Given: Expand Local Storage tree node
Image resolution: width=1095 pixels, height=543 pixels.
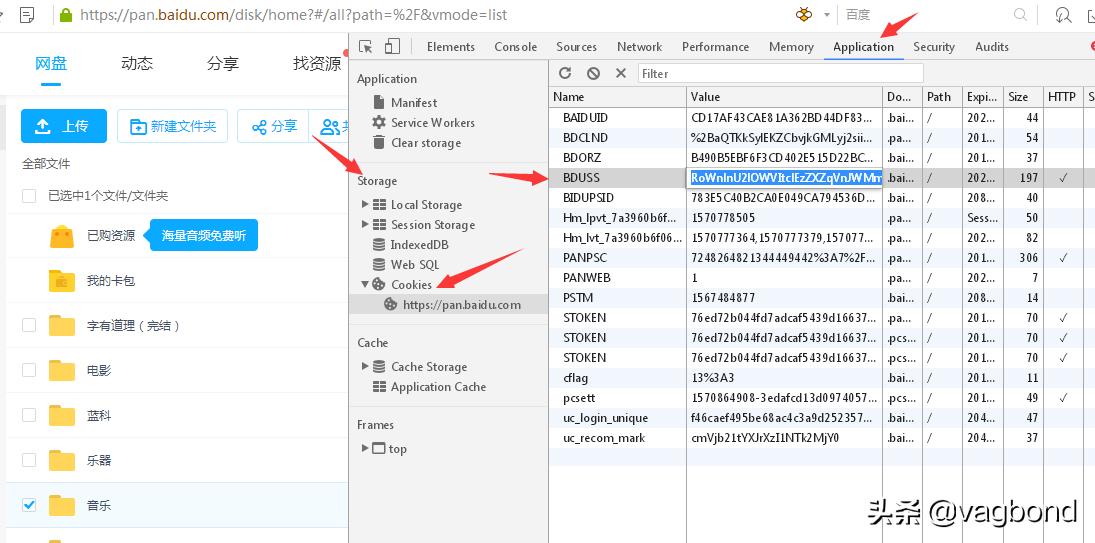Looking at the screenshot, I should pos(365,204).
